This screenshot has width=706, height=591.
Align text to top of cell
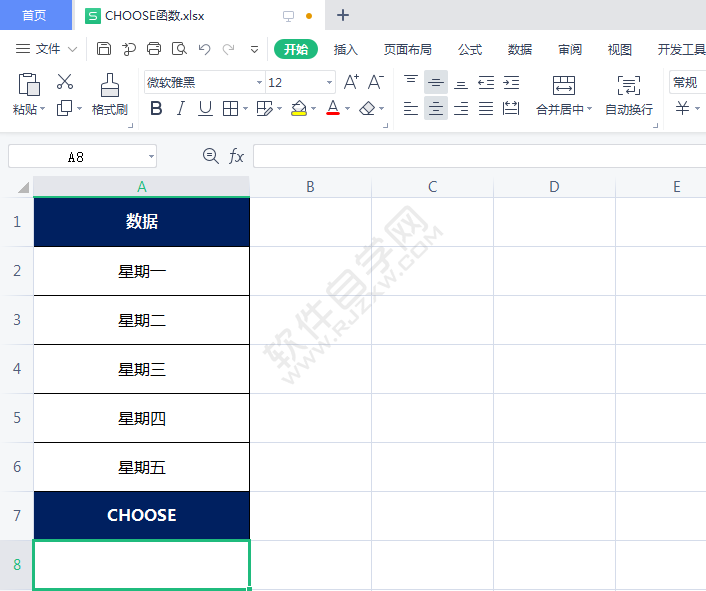click(411, 81)
